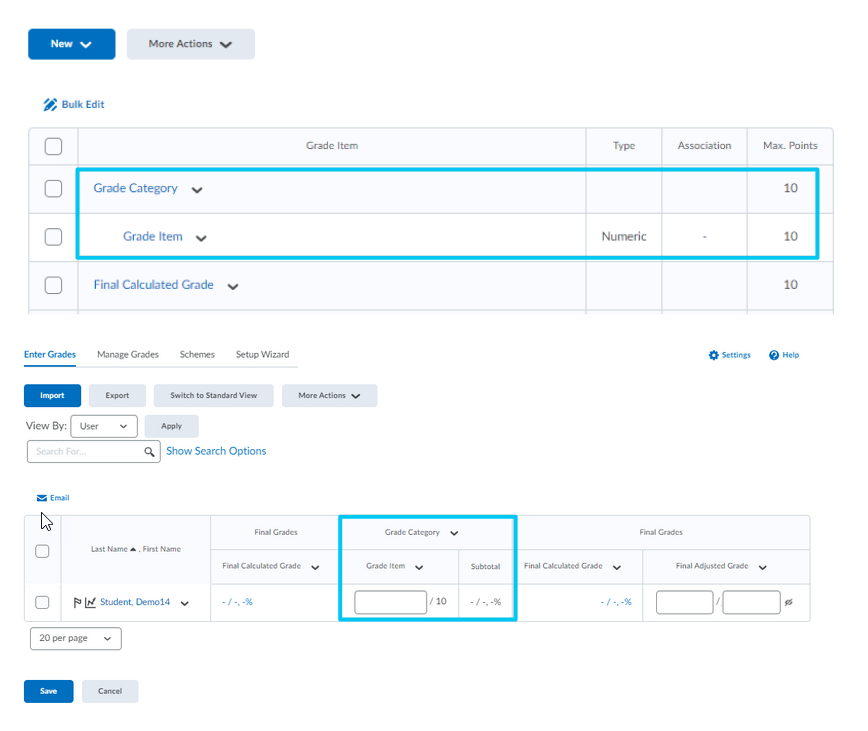Image resolution: width=868 pixels, height=731 pixels.
Task: Click the Grade Item score input field
Action: (391, 602)
